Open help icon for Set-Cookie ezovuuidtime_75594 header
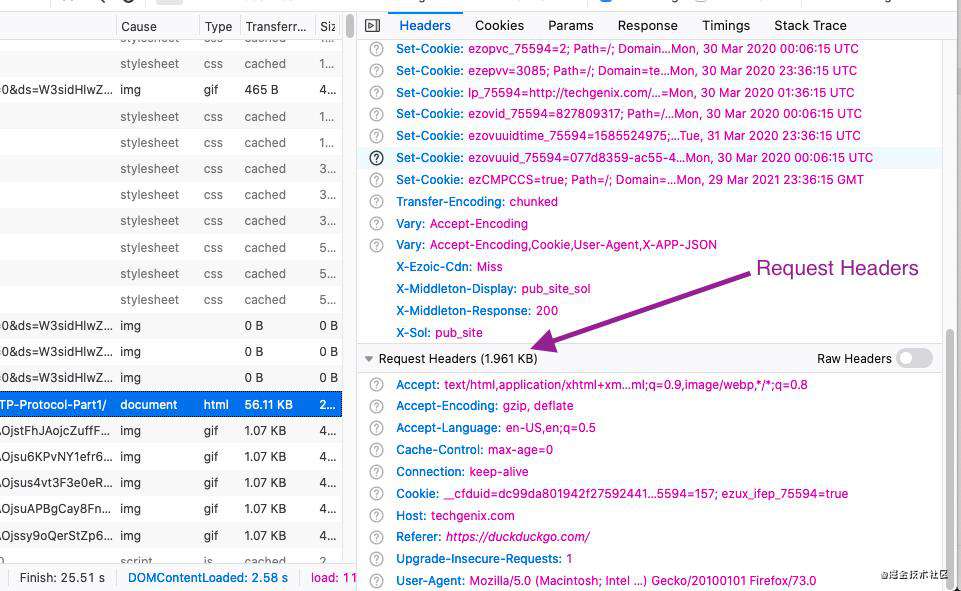 point(376,136)
